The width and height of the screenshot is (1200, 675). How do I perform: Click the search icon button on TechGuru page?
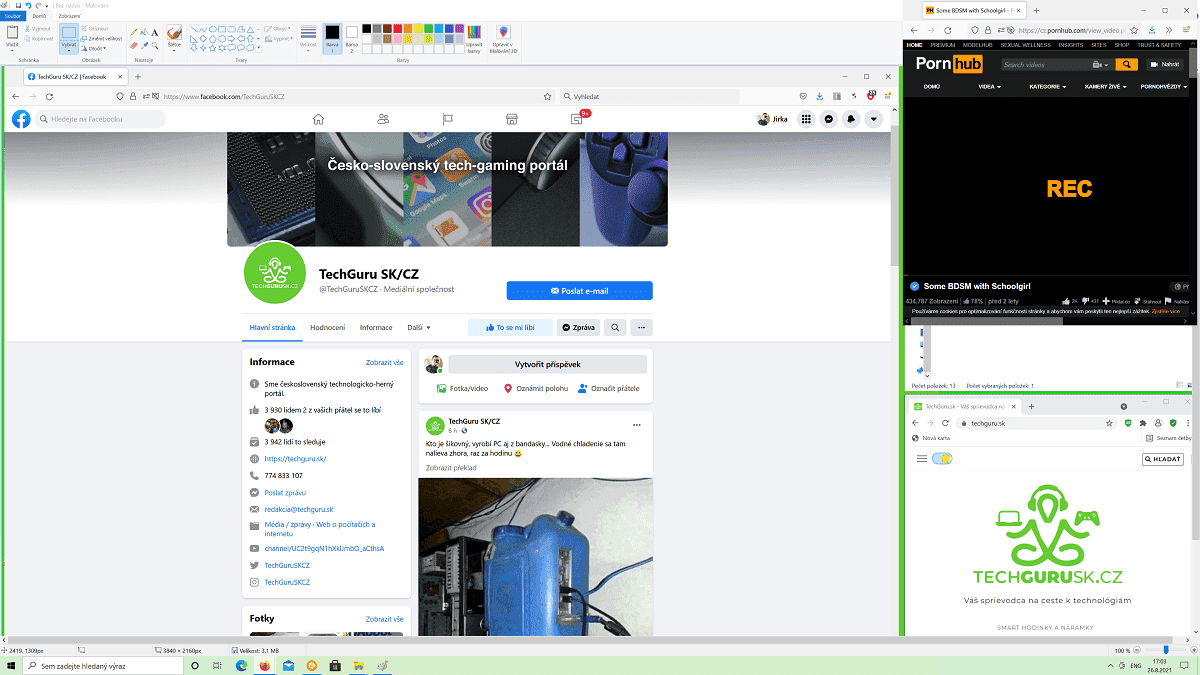tap(615, 327)
